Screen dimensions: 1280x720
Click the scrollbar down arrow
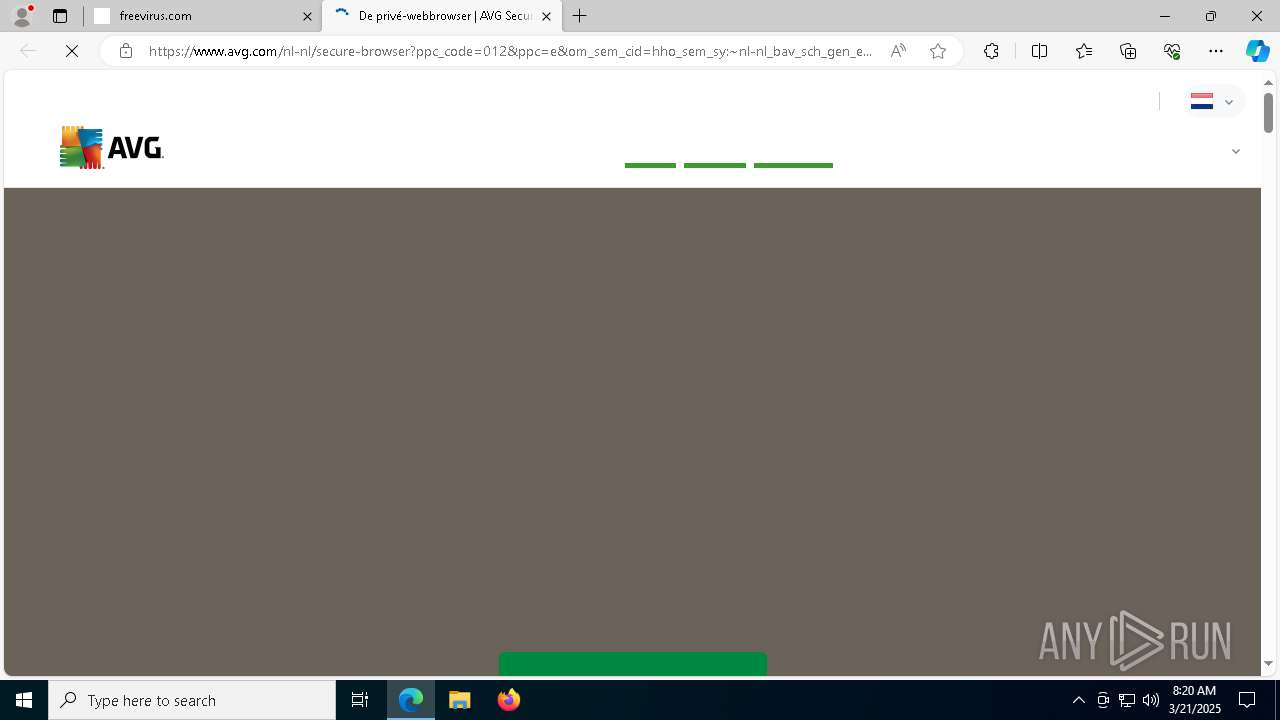pos(1268,664)
